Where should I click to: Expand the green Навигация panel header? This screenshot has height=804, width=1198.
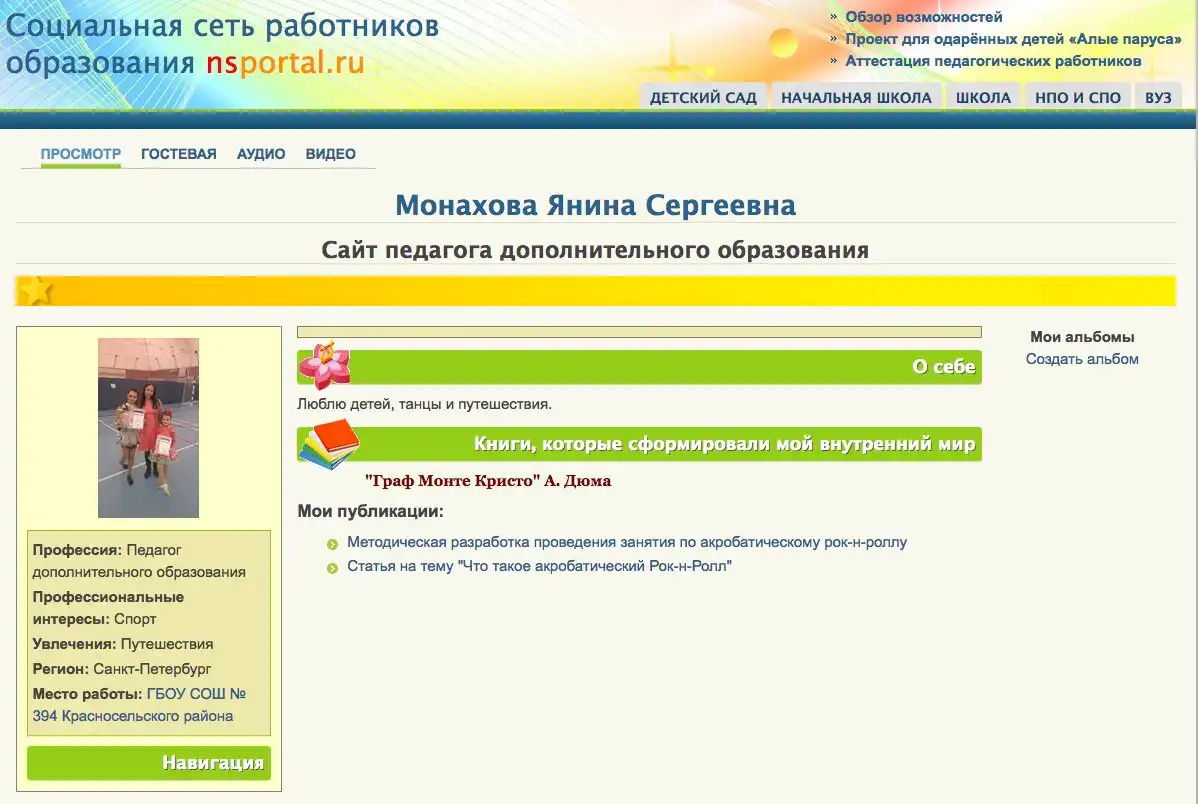tap(149, 763)
